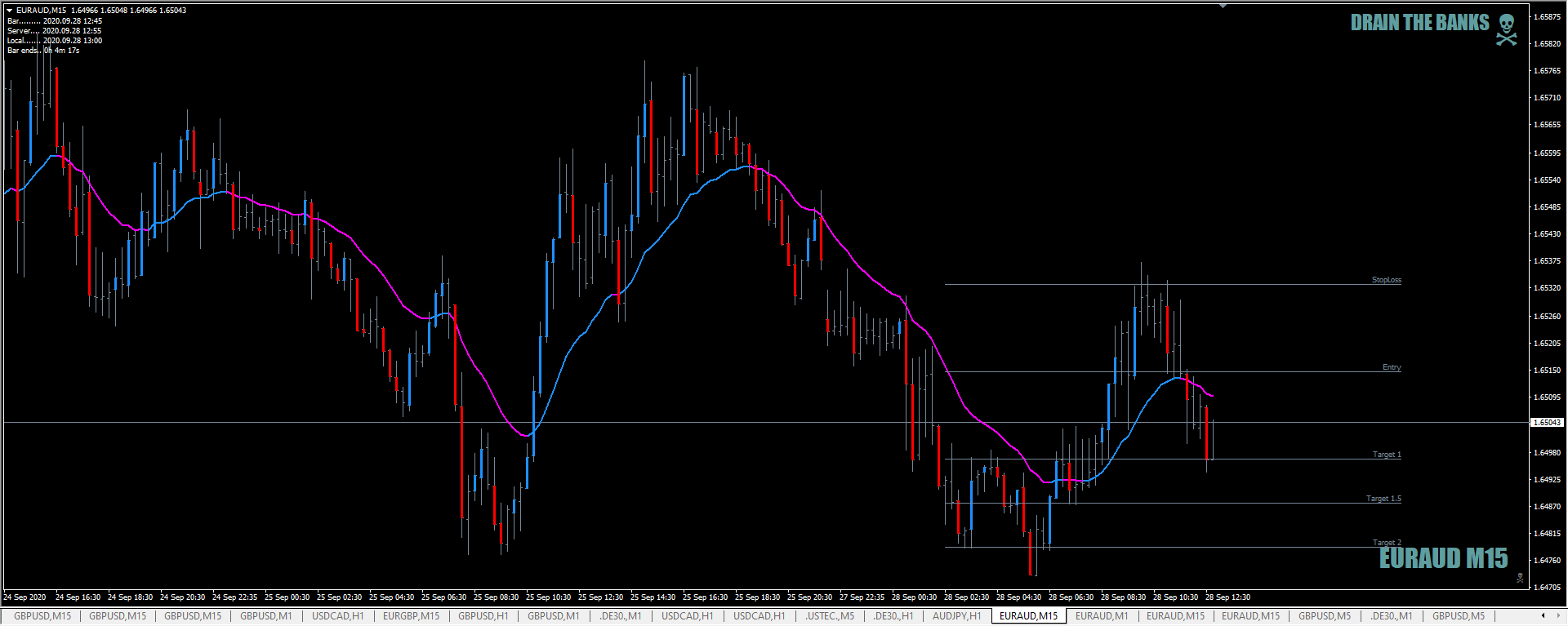Click the '28 Sep 12:30' time axis label
This screenshot has width=1568, height=626.
(1227, 597)
